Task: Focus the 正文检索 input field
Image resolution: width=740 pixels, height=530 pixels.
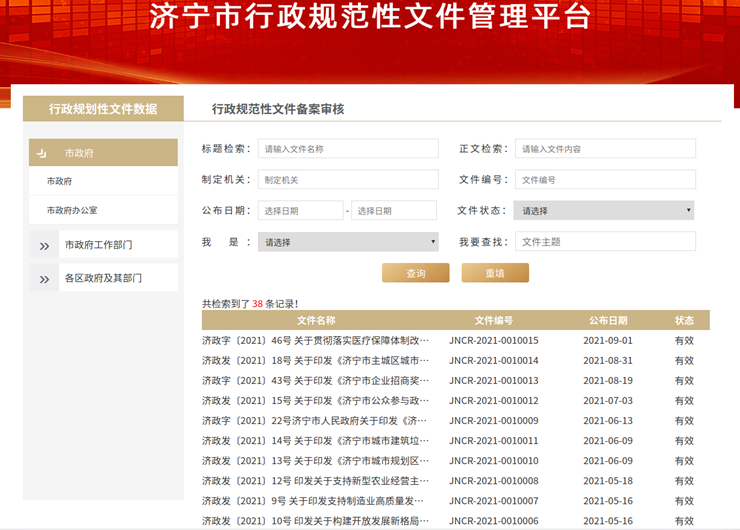Action: tap(605, 149)
